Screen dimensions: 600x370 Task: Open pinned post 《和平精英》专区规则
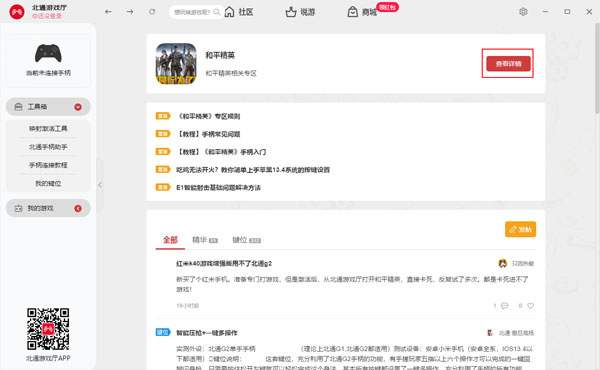point(209,116)
